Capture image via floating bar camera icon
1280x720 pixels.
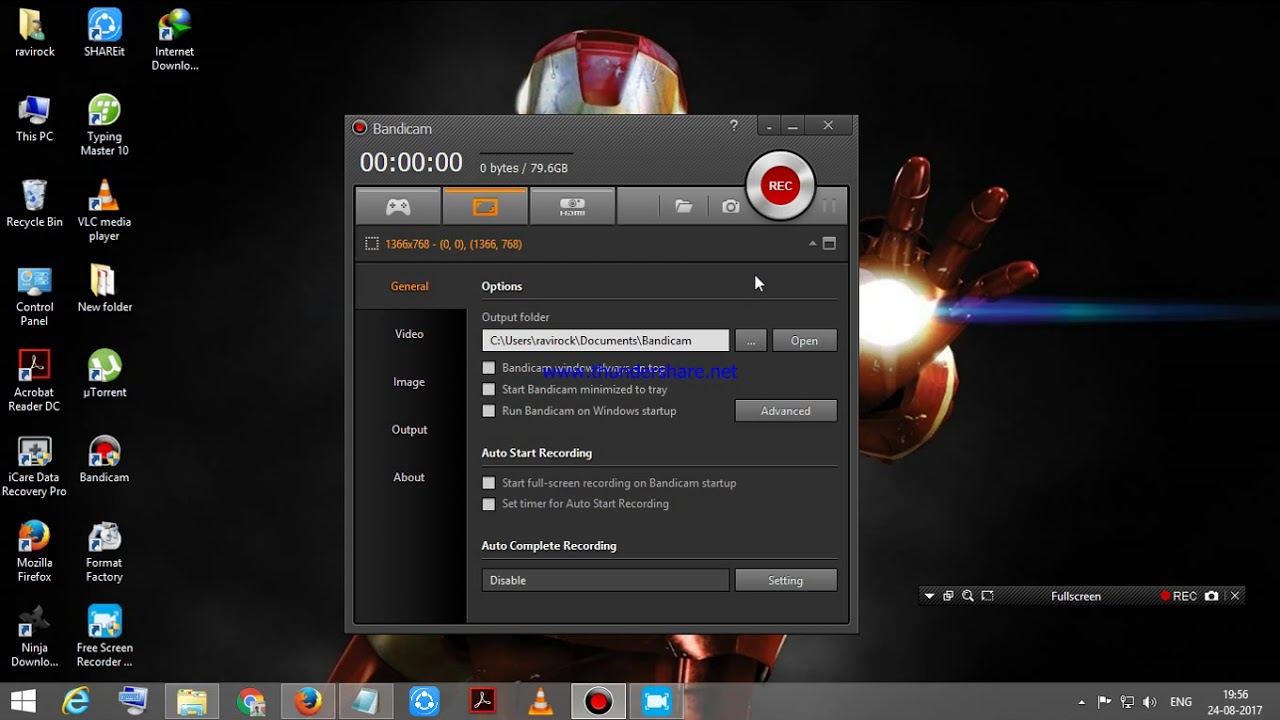pos(1212,596)
